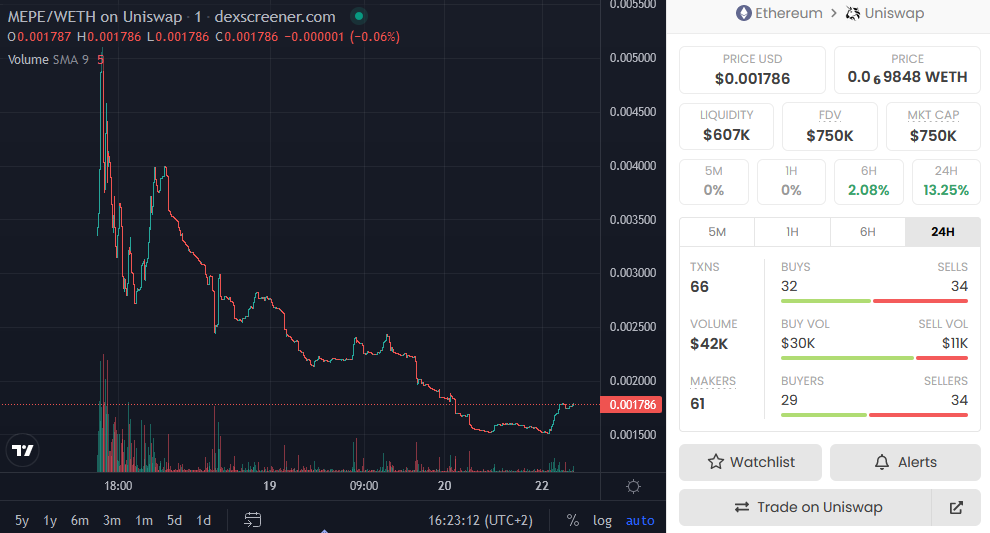Click the PRICE USD $0.001786 box

752,69
